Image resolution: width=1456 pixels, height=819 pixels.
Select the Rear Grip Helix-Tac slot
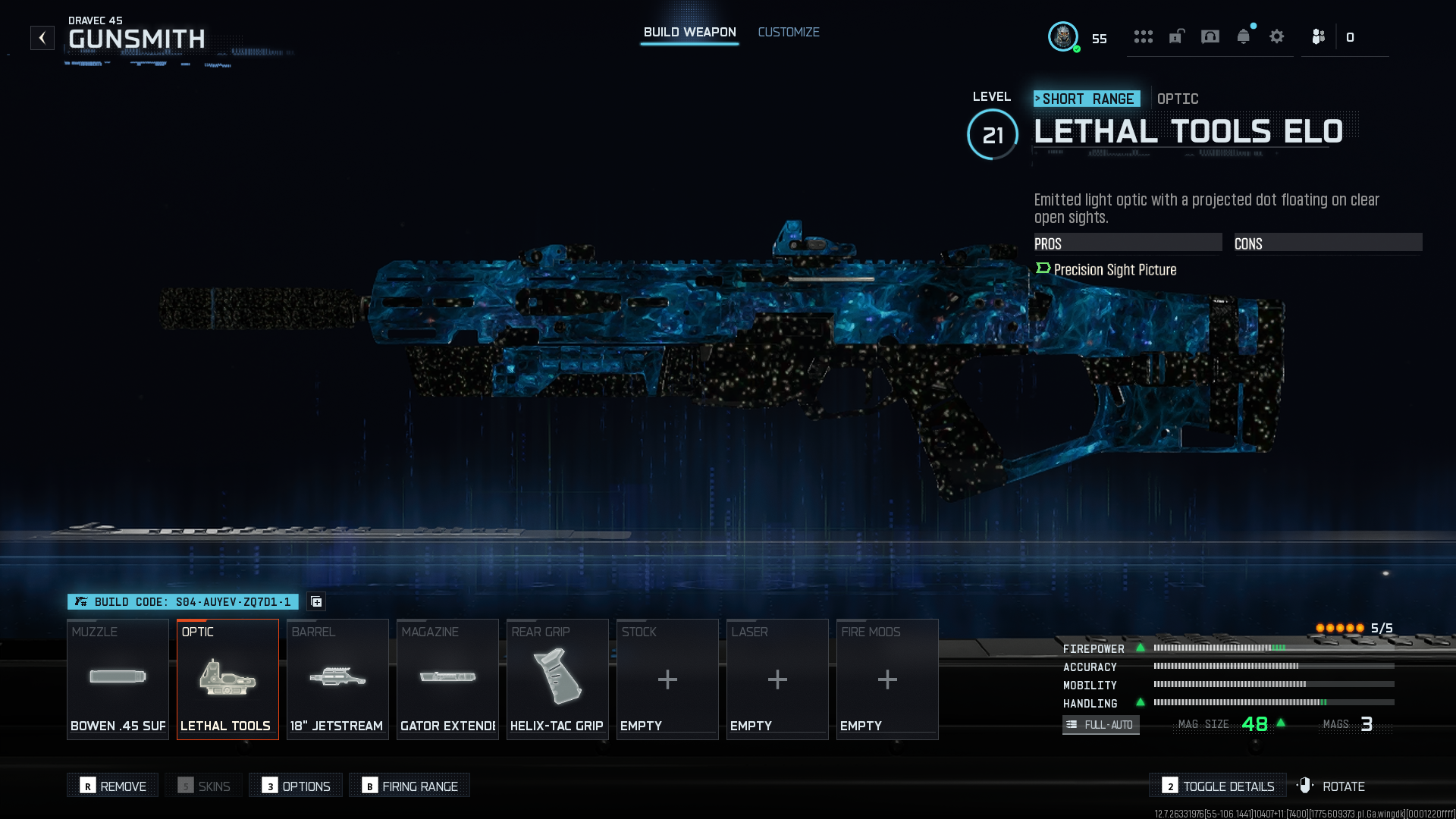click(557, 679)
